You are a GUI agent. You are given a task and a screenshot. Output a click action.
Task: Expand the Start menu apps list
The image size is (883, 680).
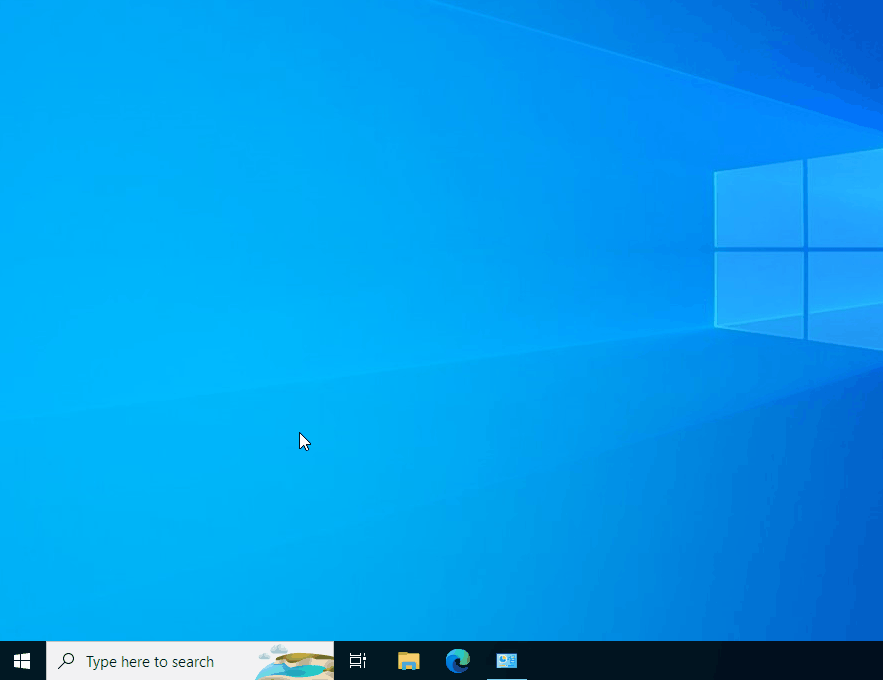pos(21,660)
